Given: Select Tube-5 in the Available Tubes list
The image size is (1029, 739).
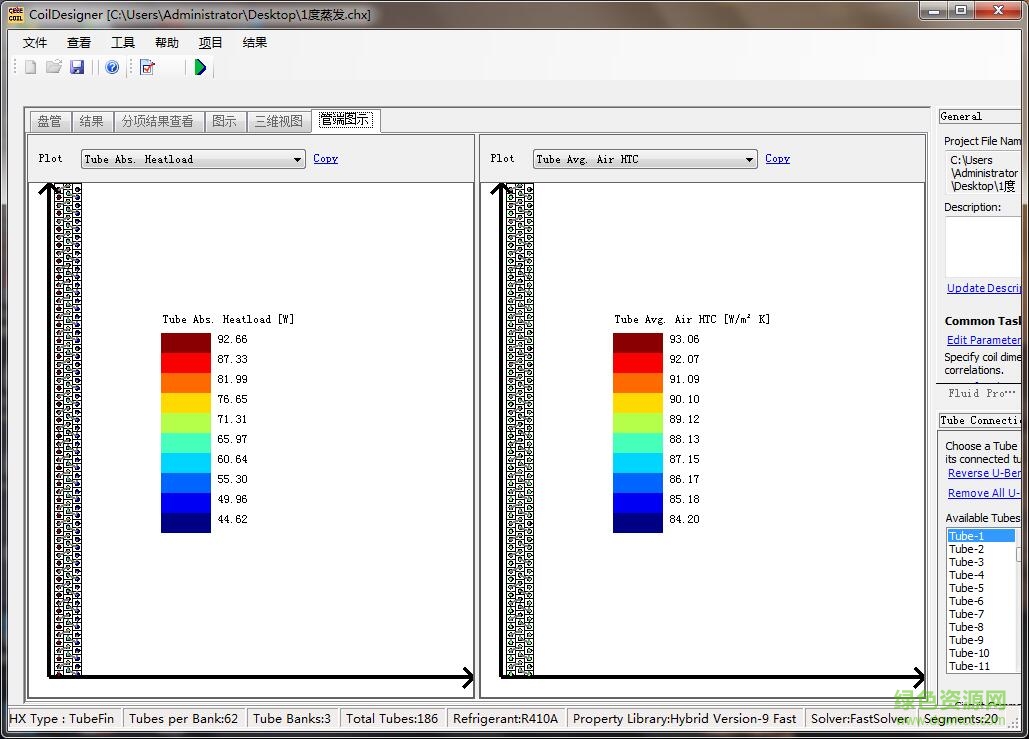Looking at the screenshot, I should [967, 588].
